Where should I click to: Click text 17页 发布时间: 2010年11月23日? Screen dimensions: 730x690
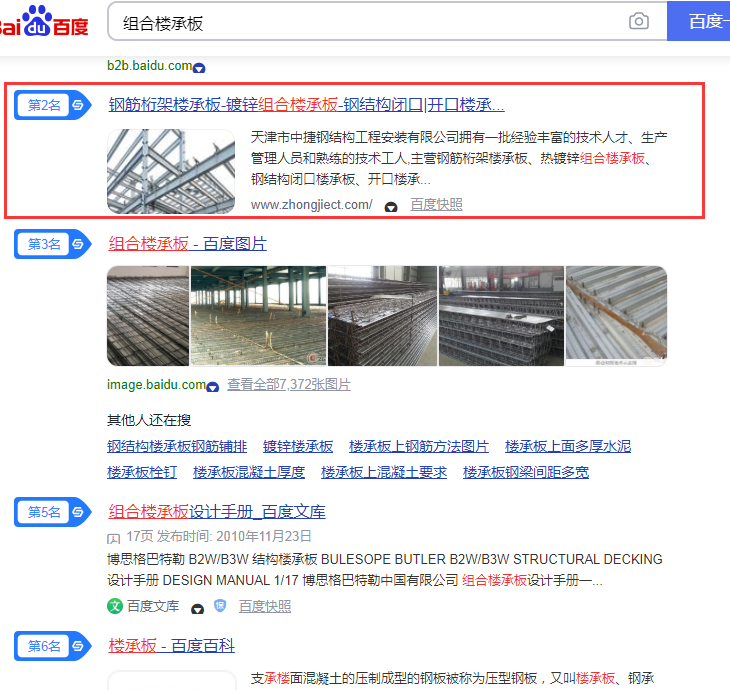[x=219, y=536]
